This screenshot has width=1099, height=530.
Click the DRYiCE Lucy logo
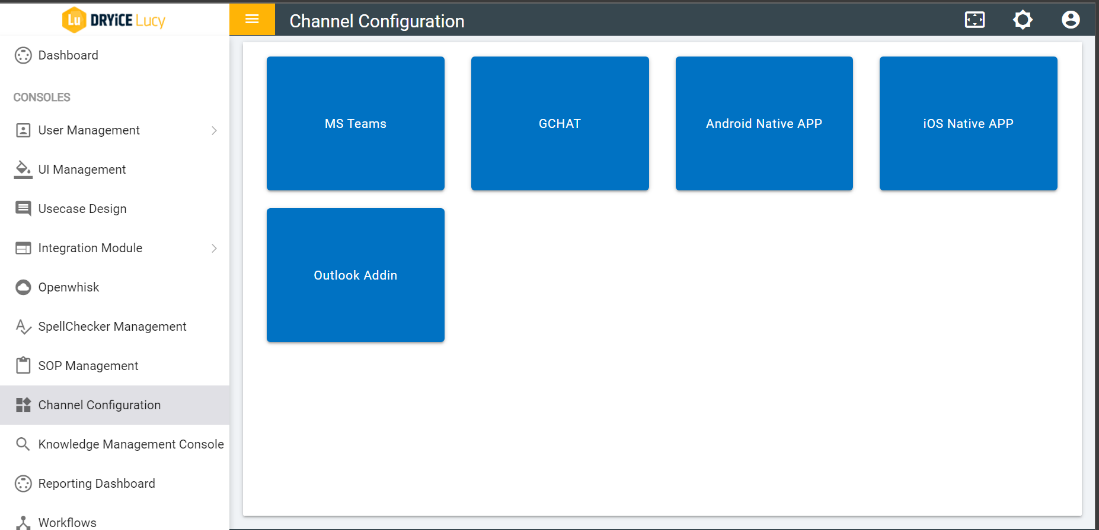(113, 19)
